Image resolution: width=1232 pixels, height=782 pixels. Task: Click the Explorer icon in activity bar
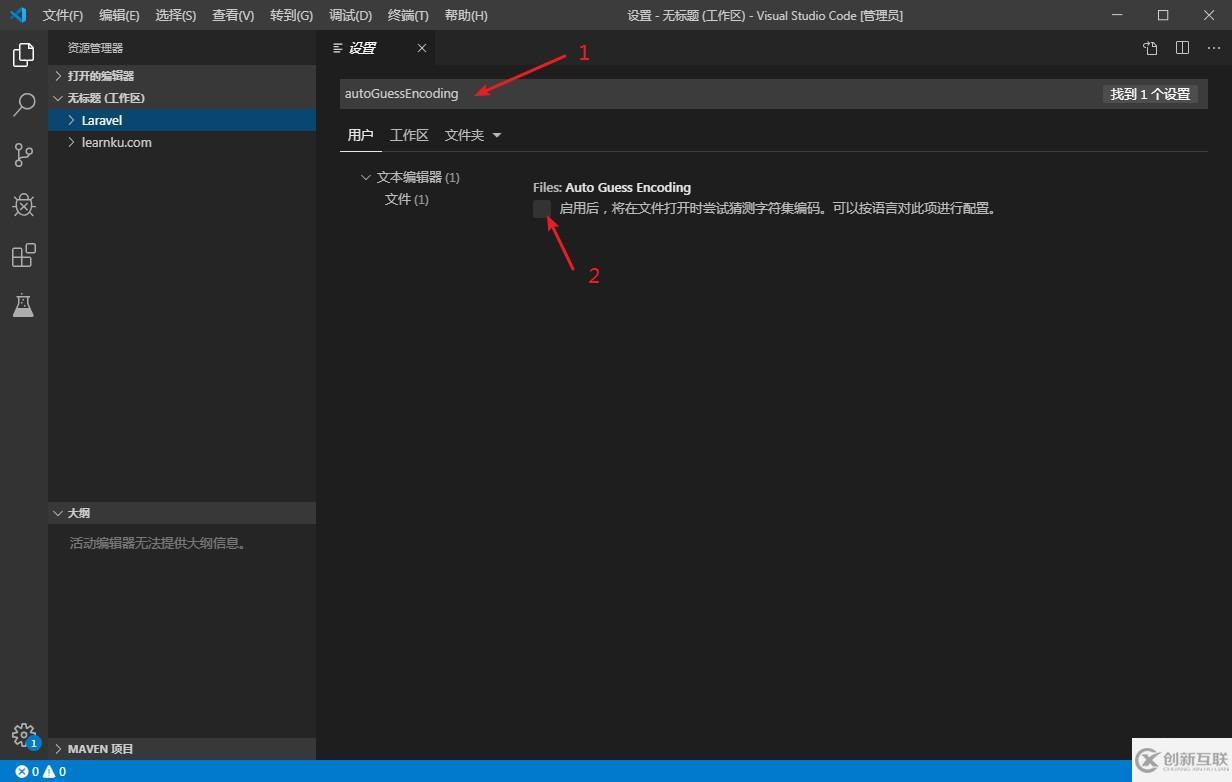click(23, 55)
